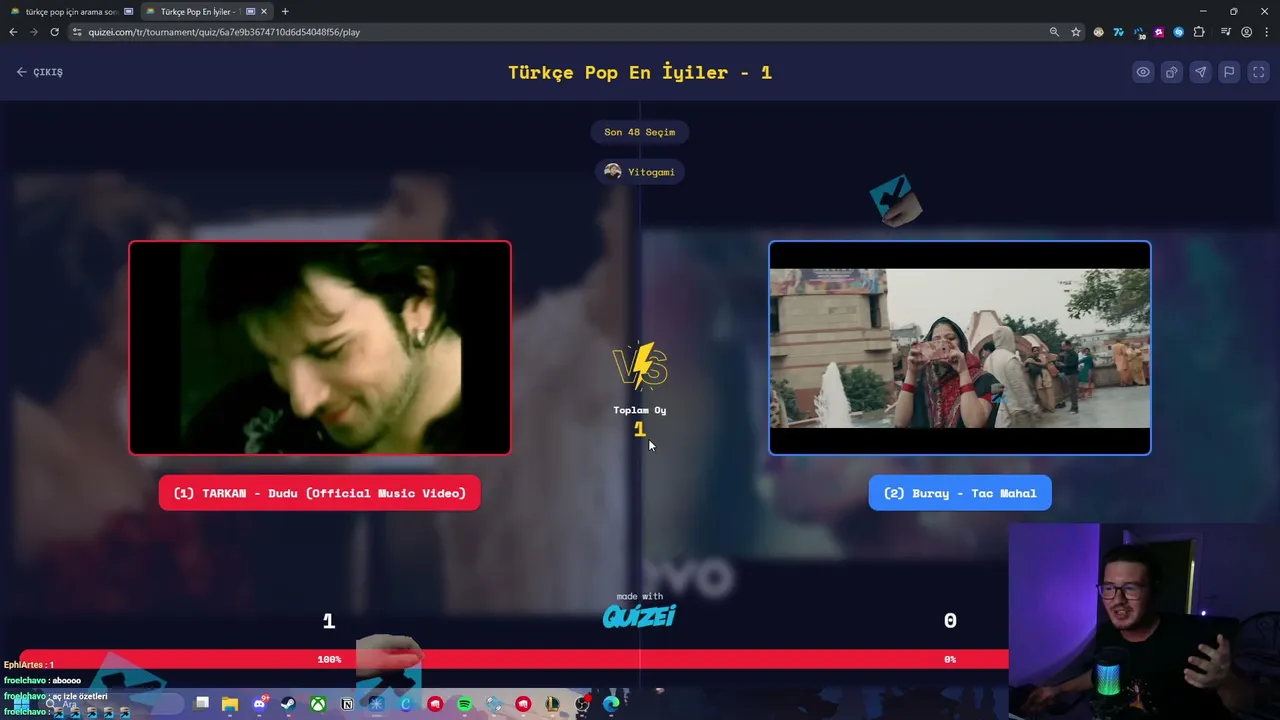
Task: Click the made with Quizei logo
Action: pos(640,611)
